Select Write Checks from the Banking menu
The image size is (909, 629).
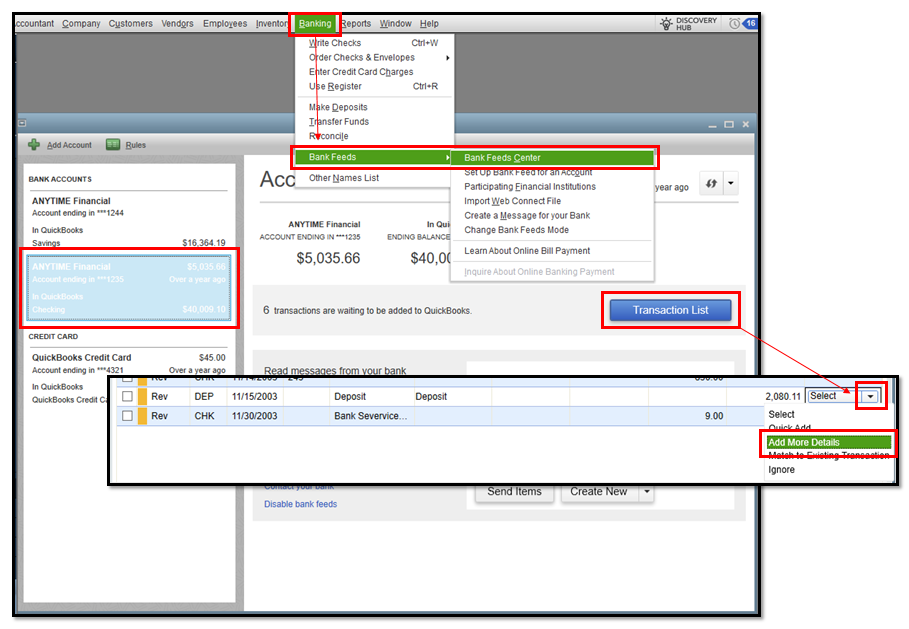(x=335, y=43)
